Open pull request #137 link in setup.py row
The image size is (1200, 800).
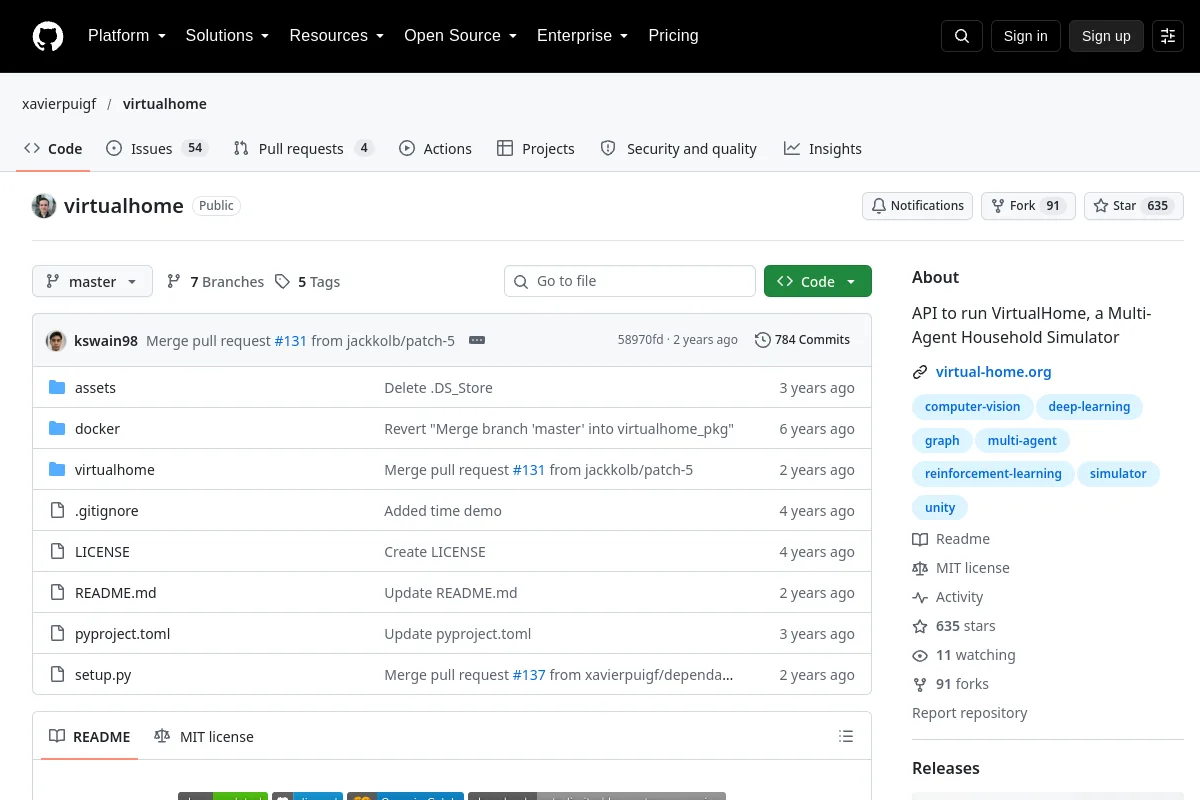click(x=529, y=675)
